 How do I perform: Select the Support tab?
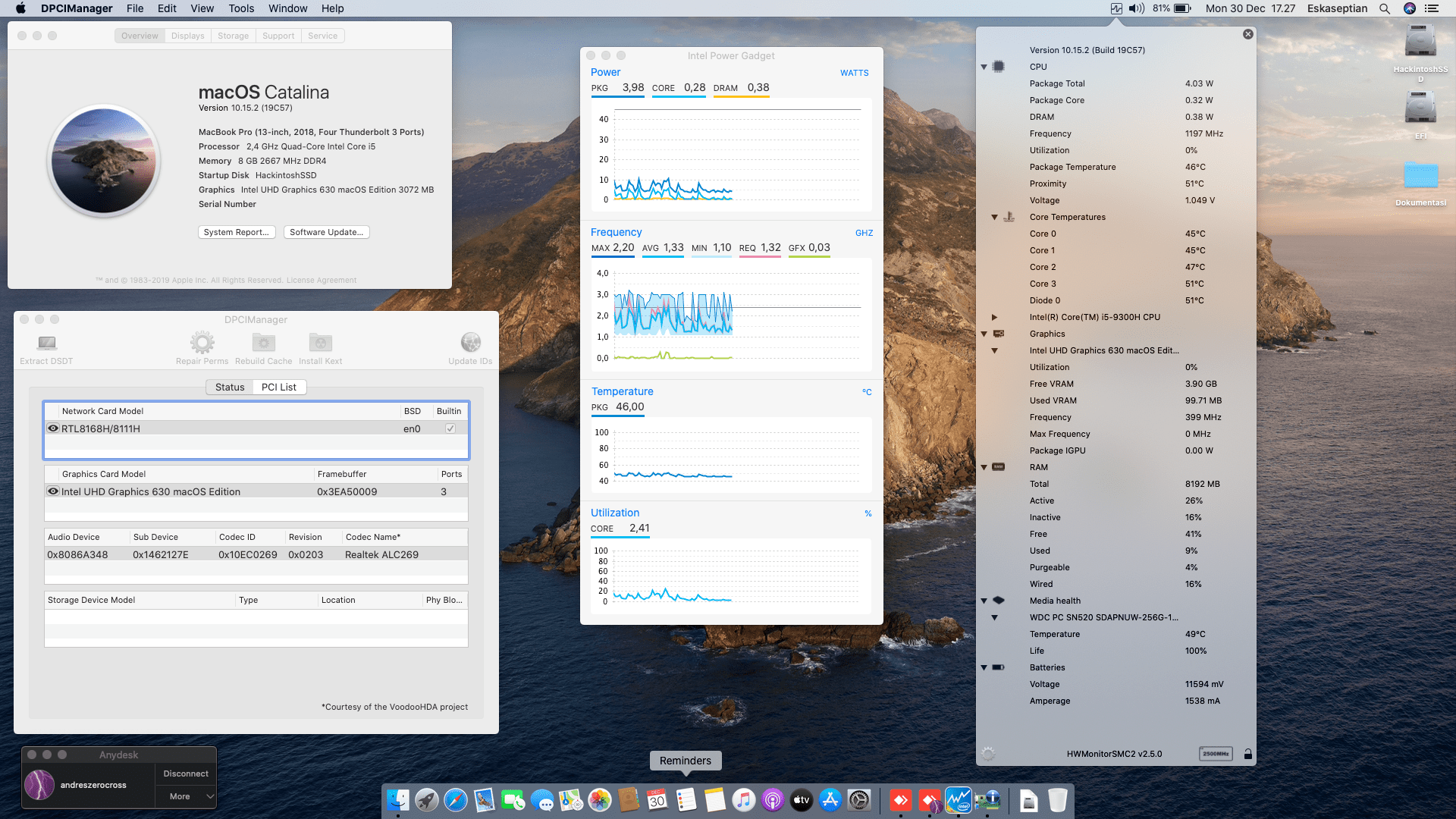point(278,36)
